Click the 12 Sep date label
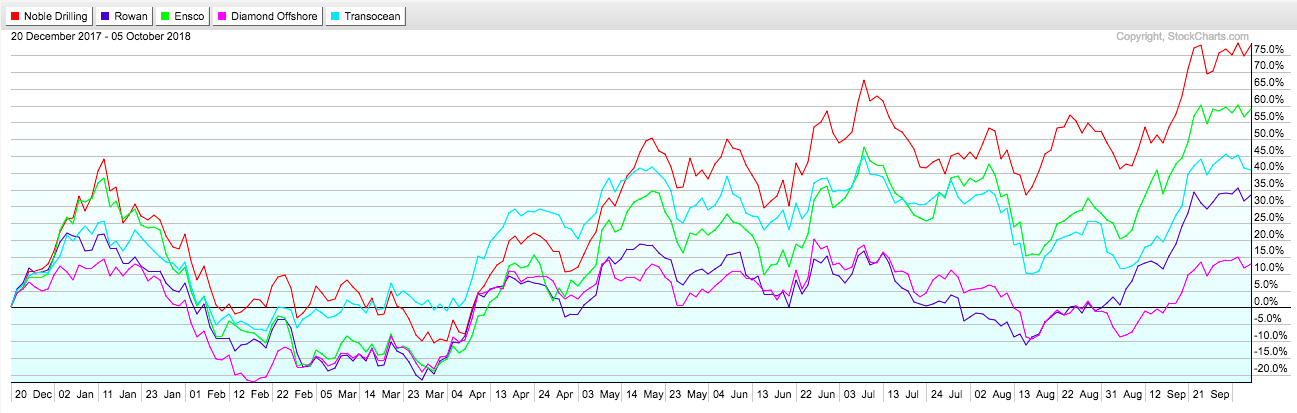The width and height of the screenshot is (1297, 413). pyautogui.click(x=1166, y=395)
